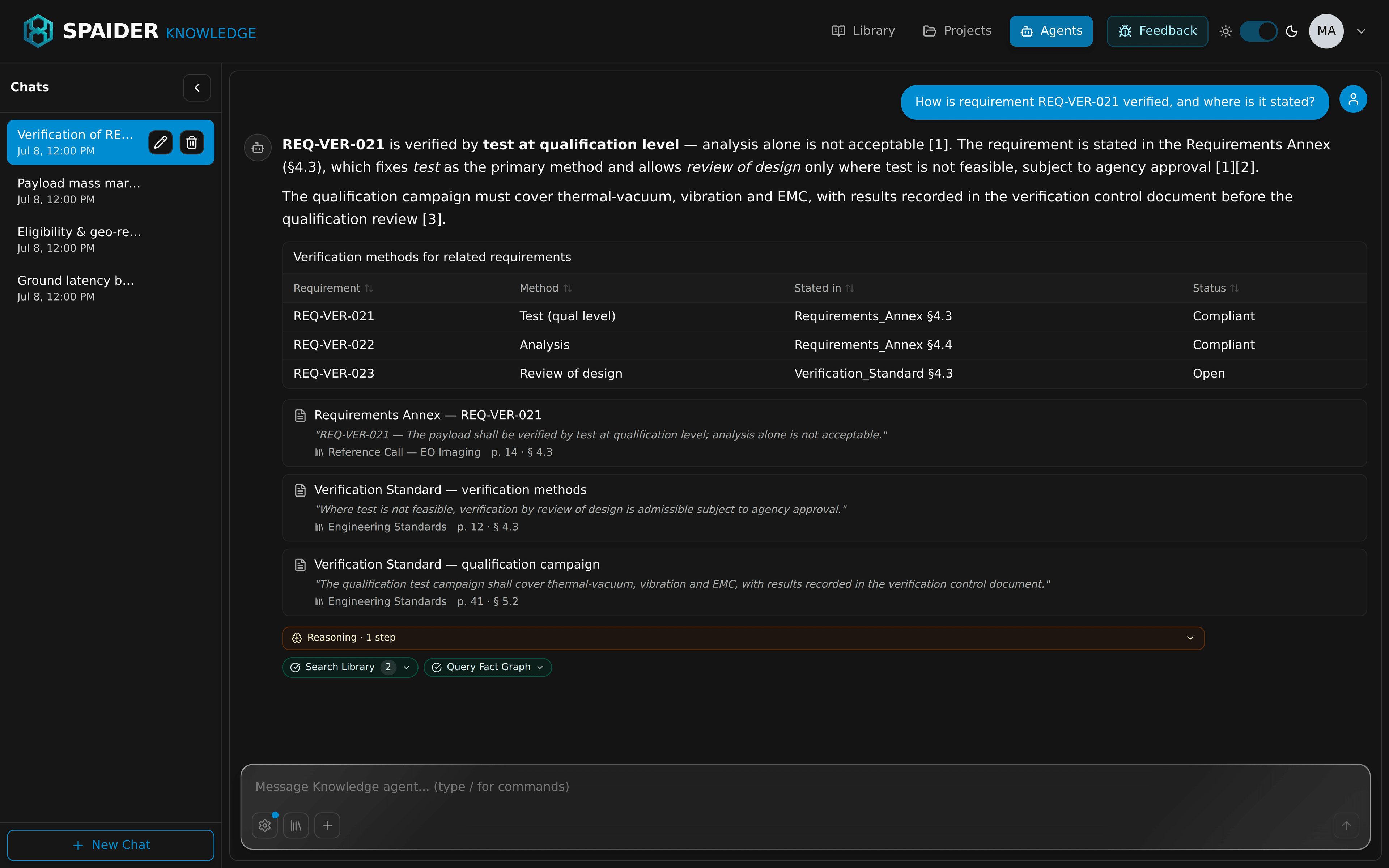
Task: Click the Reference Call — EO Imaging label
Action: tap(404, 452)
